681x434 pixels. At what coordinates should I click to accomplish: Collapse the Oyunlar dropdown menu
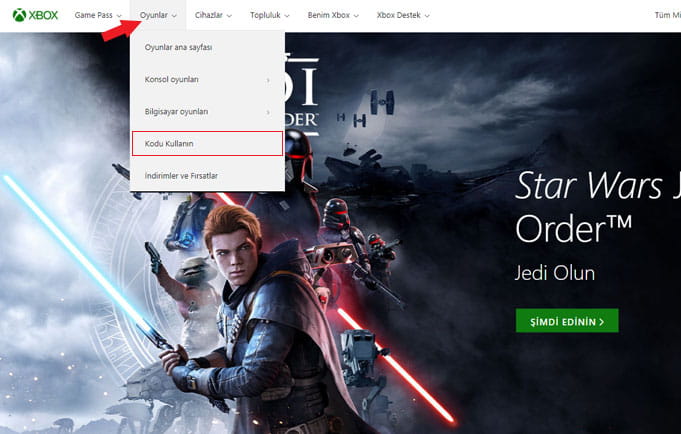click(x=159, y=16)
